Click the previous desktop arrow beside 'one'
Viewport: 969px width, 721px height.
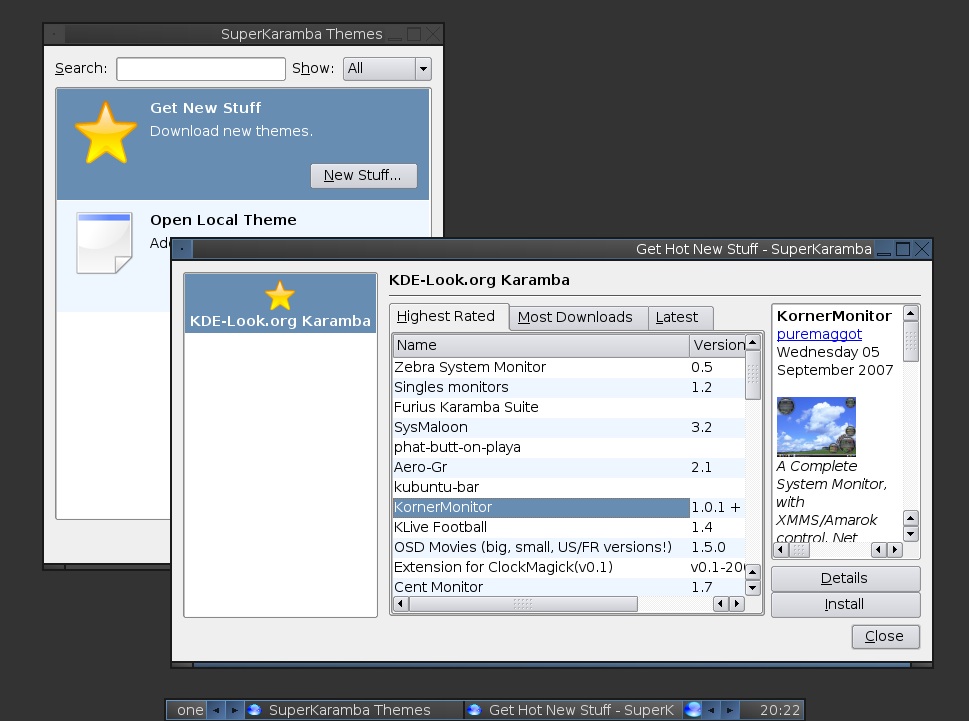(216, 710)
